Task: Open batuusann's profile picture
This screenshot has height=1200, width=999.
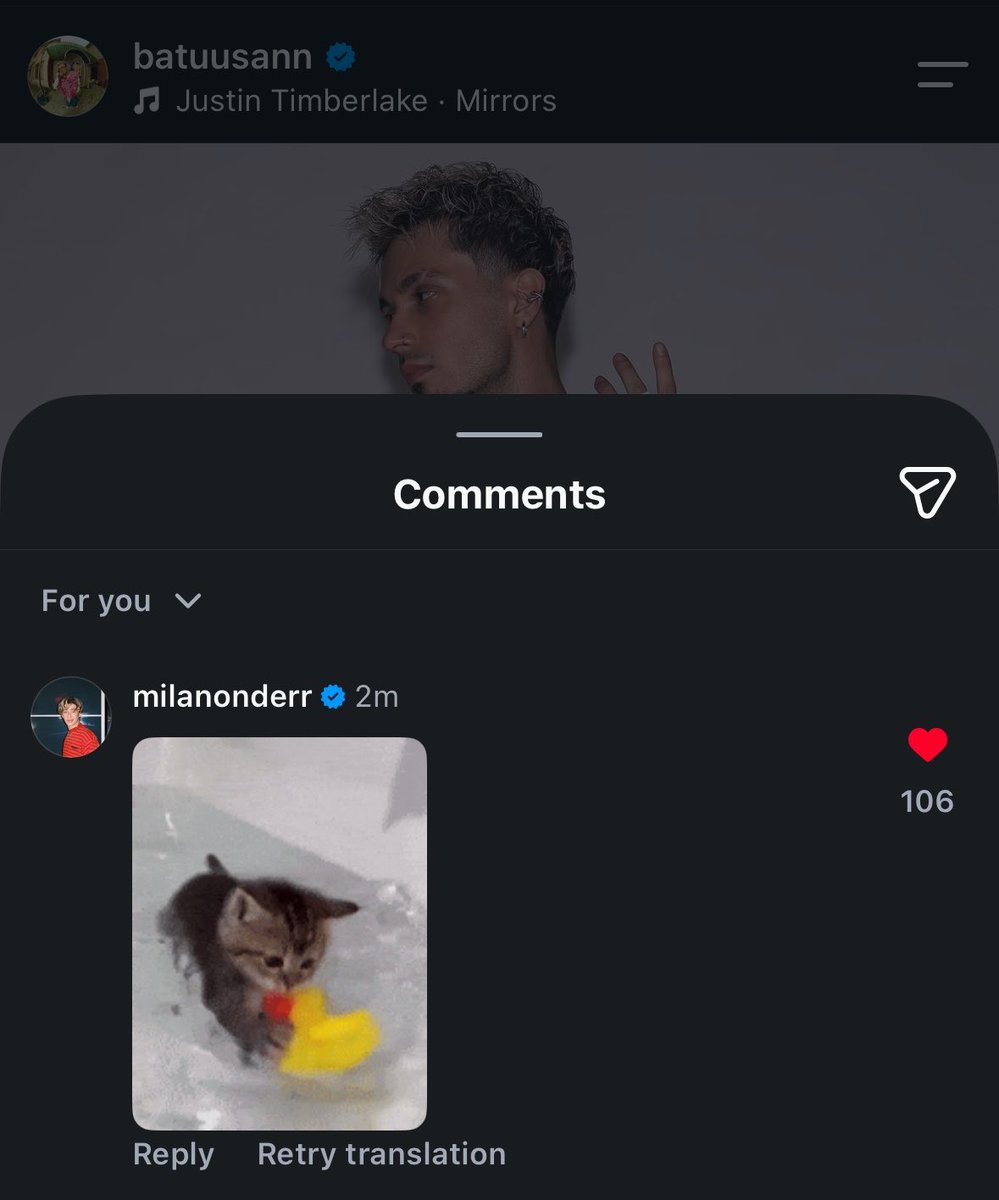Action: [68, 77]
